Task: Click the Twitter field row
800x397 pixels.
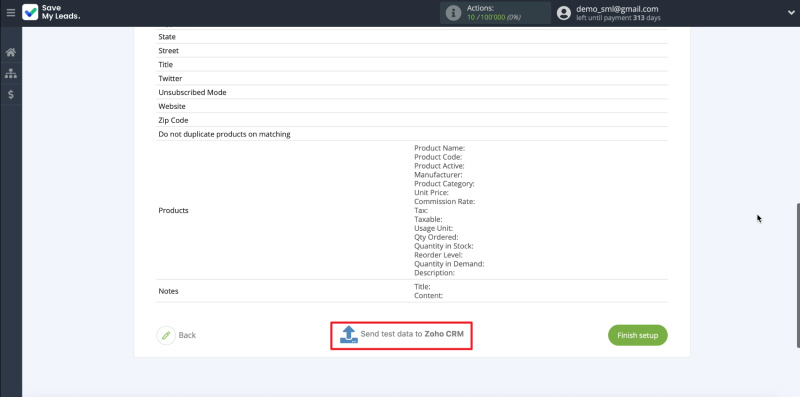Action: (x=412, y=78)
